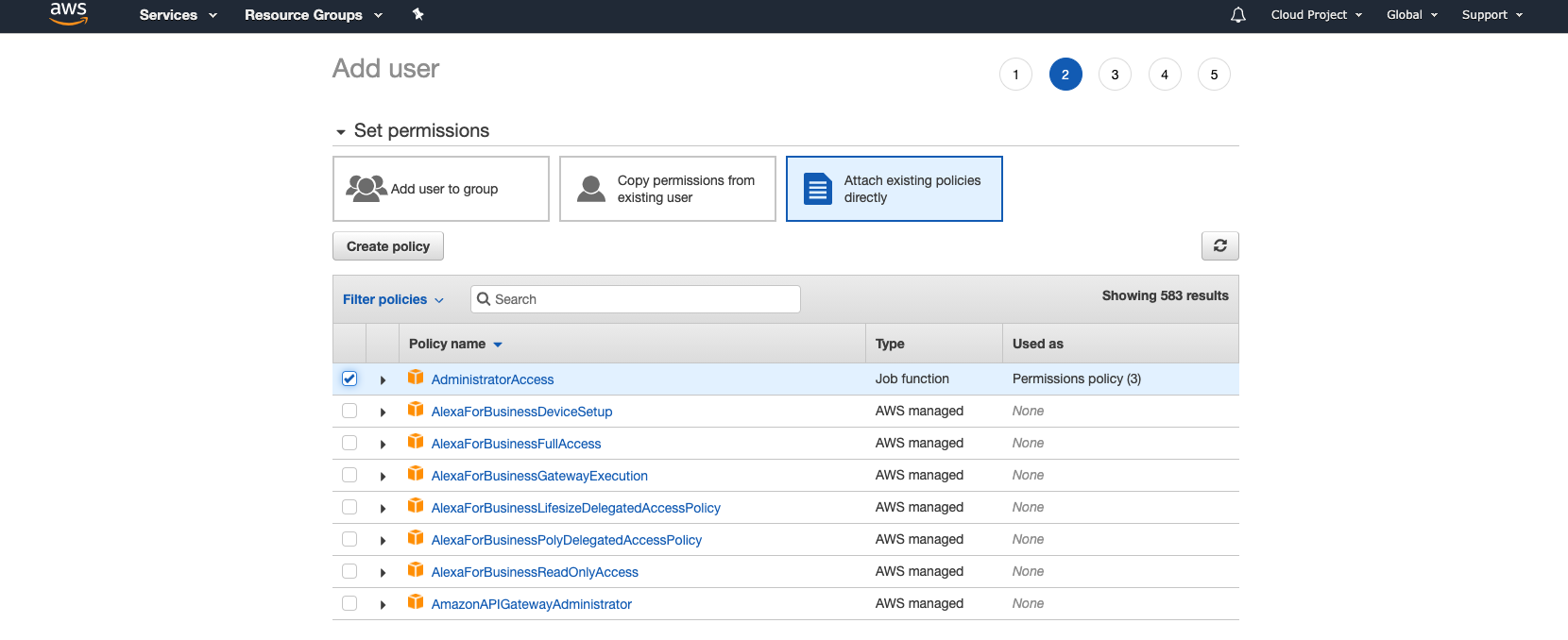Image resolution: width=1568 pixels, height=640 pixels.
Task: Click the pin shortcut icon in navbar
Action: [x=418, y=14]
